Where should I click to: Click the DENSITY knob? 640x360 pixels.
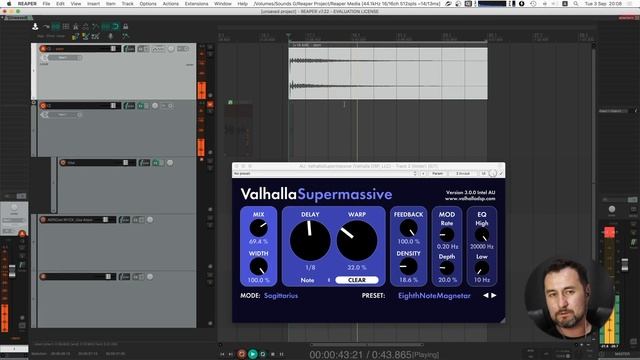pyautogui.click(x=408, y=267)
